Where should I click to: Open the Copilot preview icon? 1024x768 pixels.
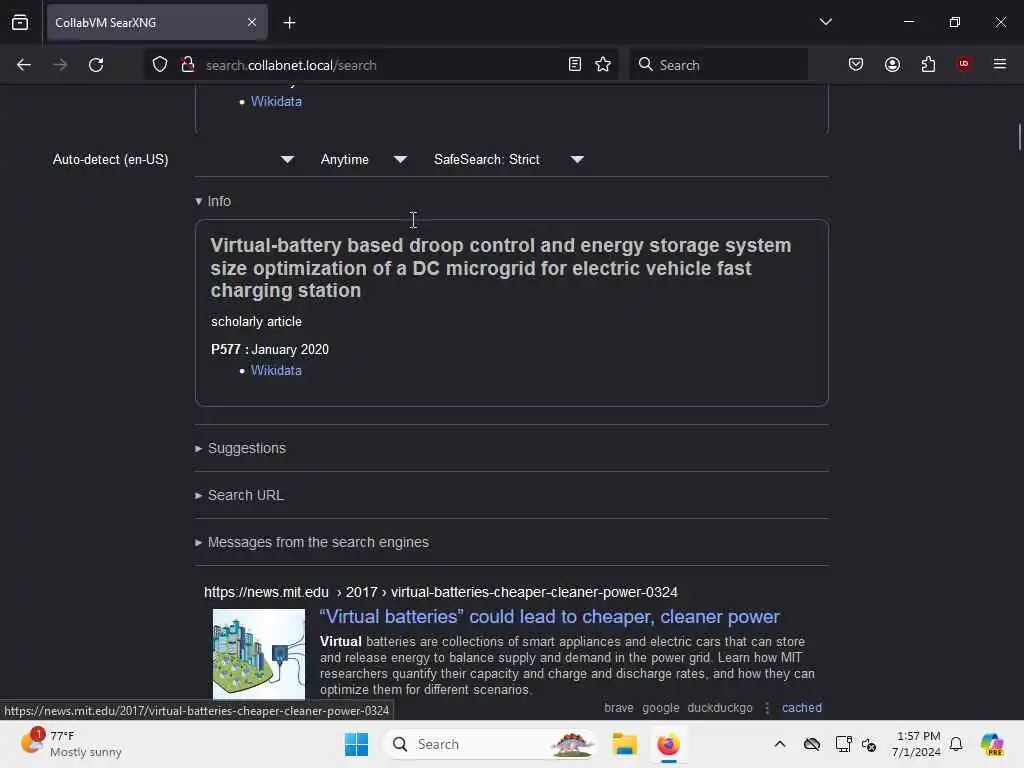992,744
